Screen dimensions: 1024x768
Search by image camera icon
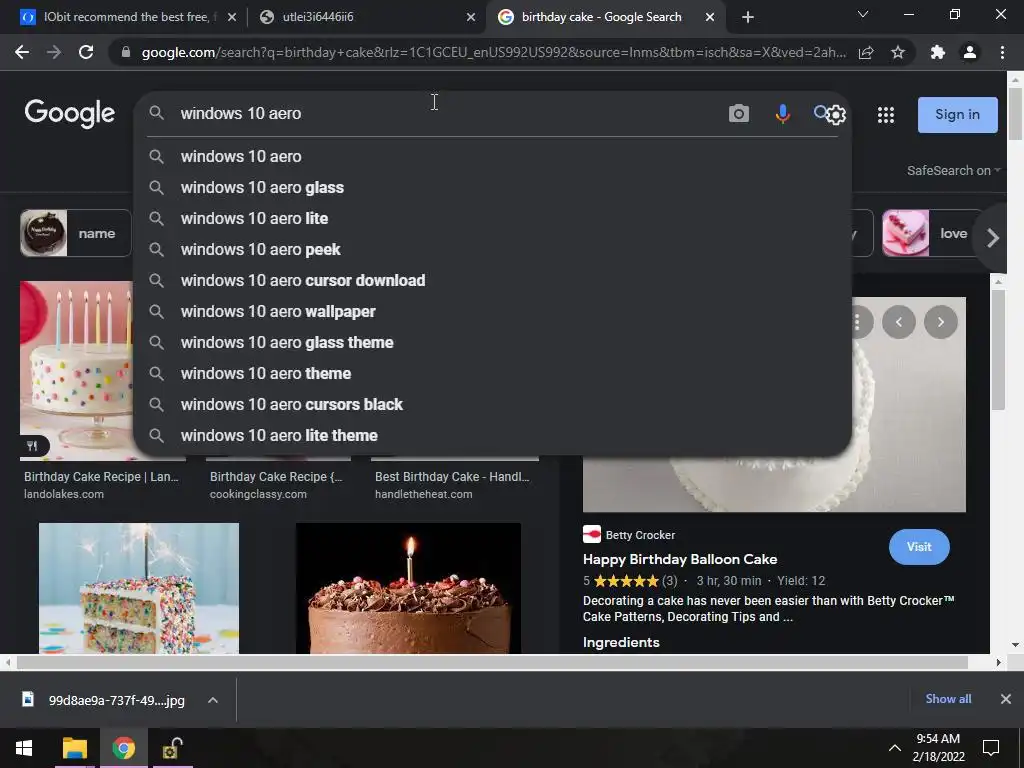click(x=739, y=114)
